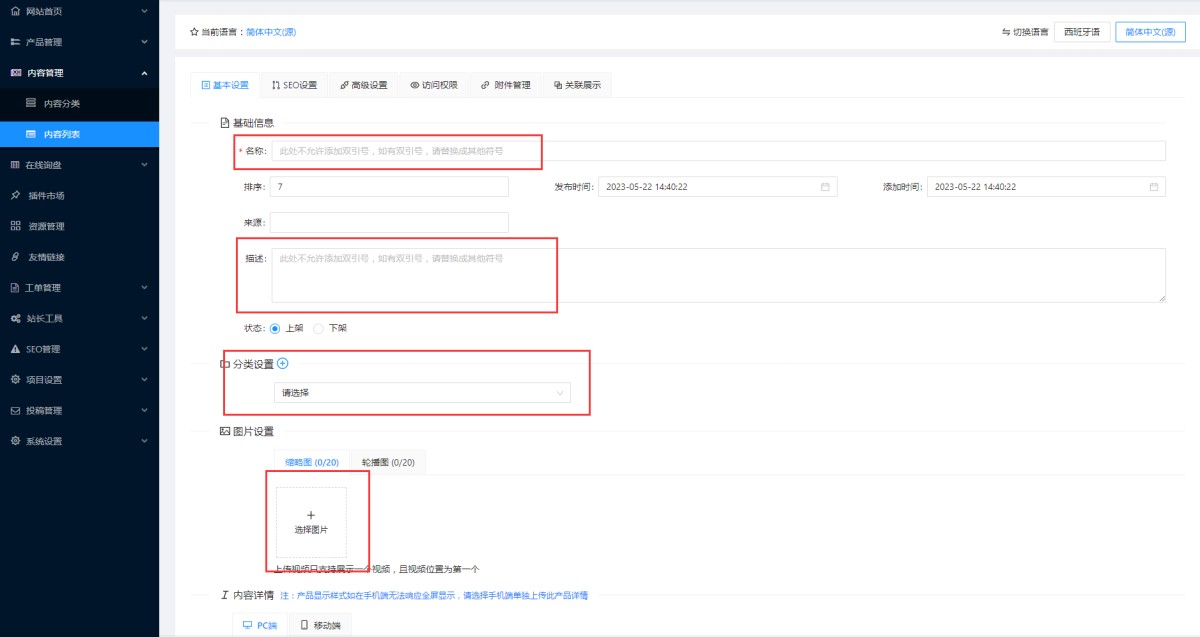Click the 简体中文(源) language button
The height and width of the screenshot is (637, 1200).
pos(1150,32)
